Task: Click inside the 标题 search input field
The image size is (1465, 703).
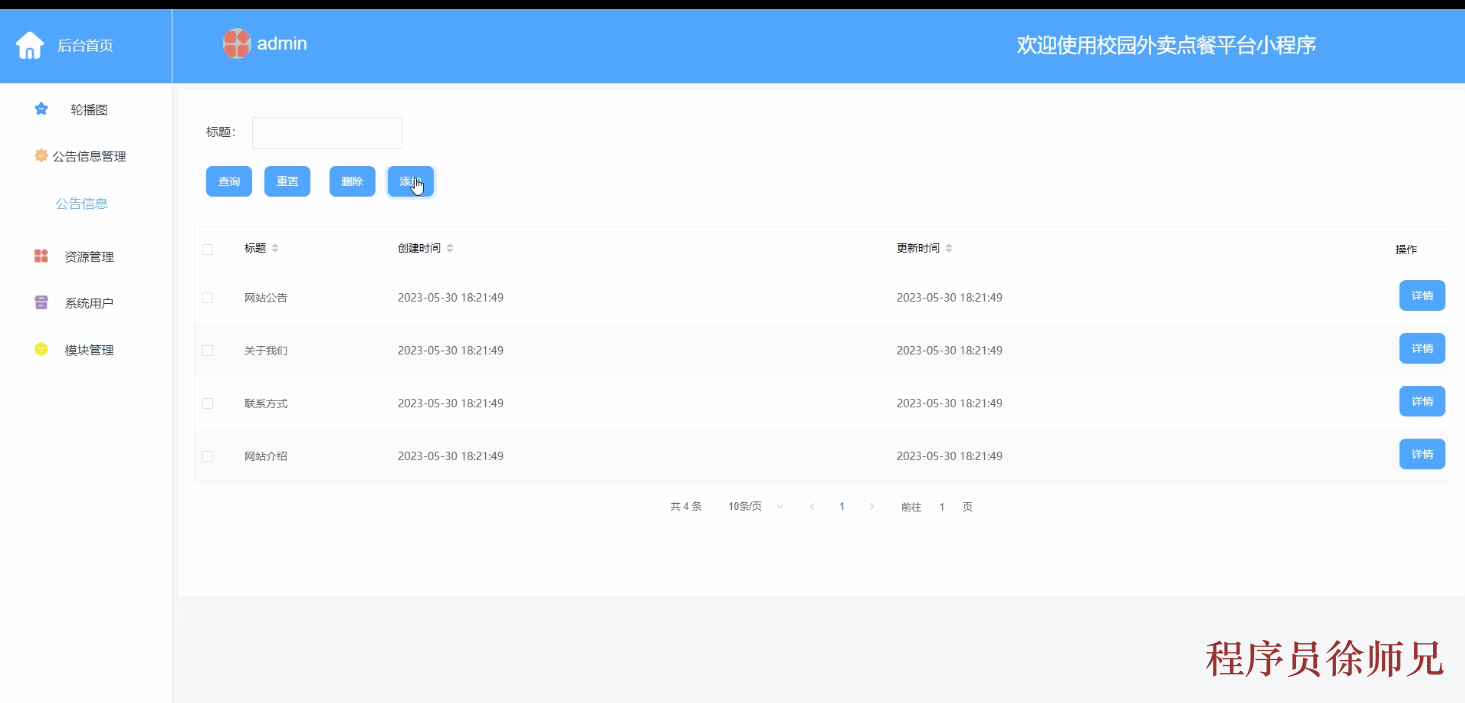Action: [x=327, y=131]
